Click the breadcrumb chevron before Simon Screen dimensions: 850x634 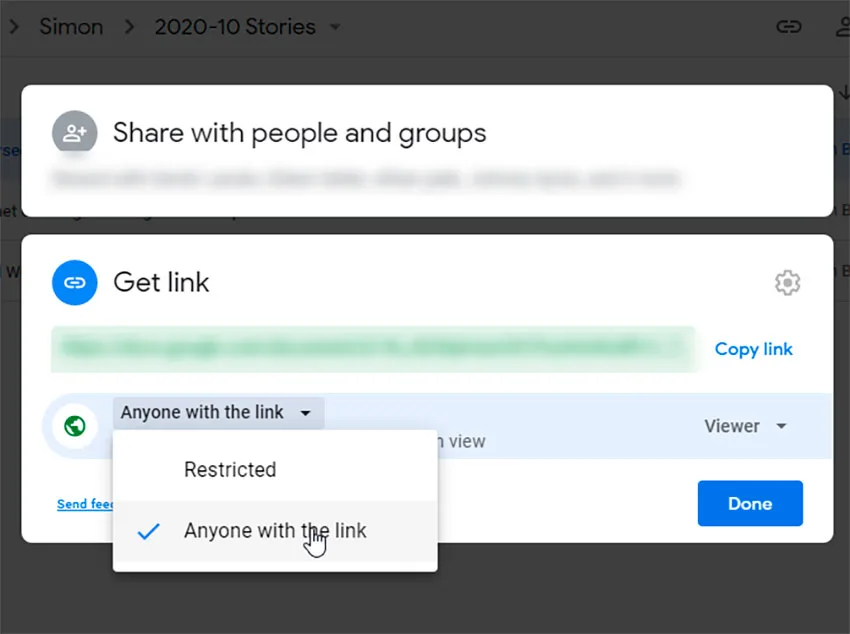click(15, 27)
